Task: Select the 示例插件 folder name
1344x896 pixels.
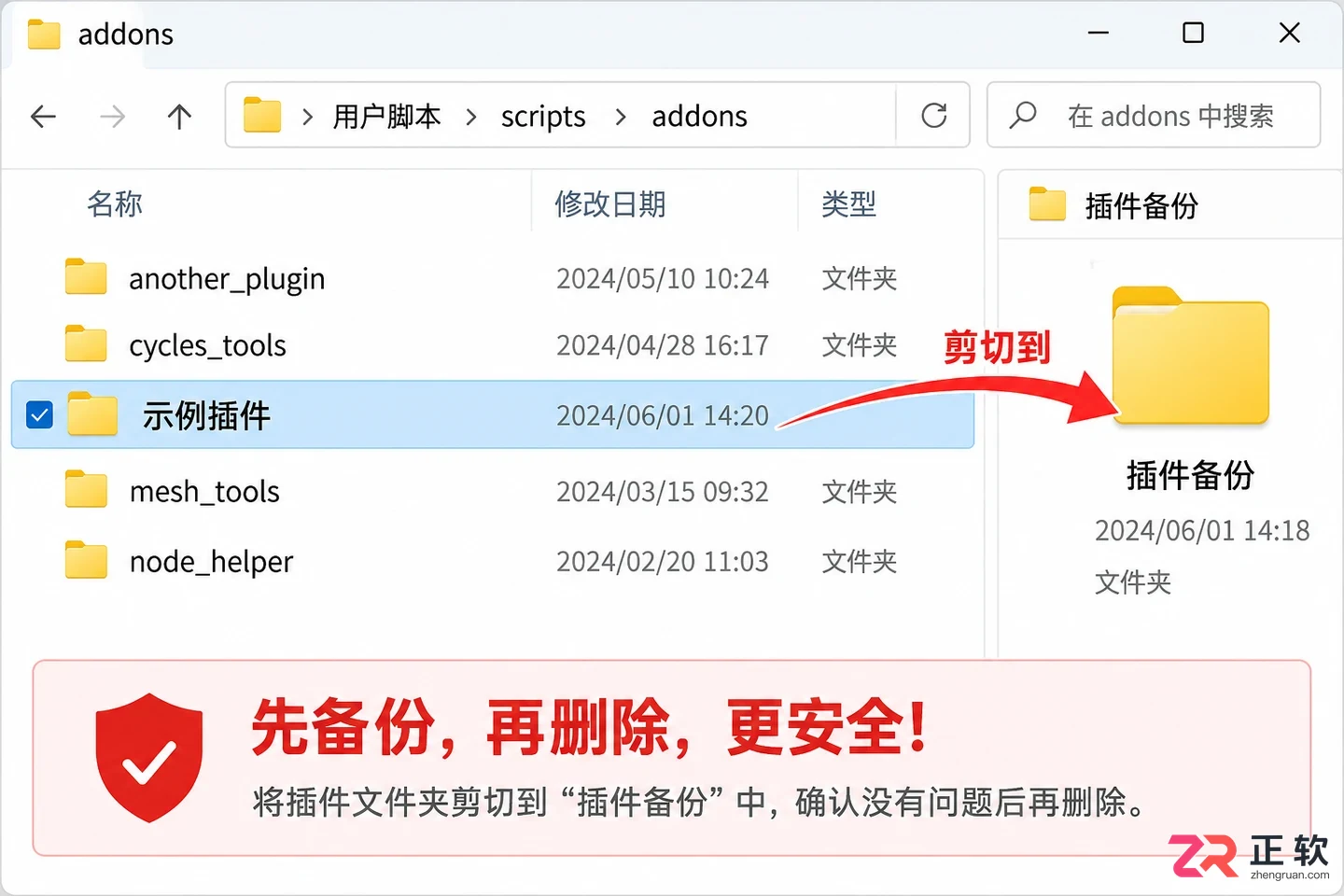Action: coord(206,415)
